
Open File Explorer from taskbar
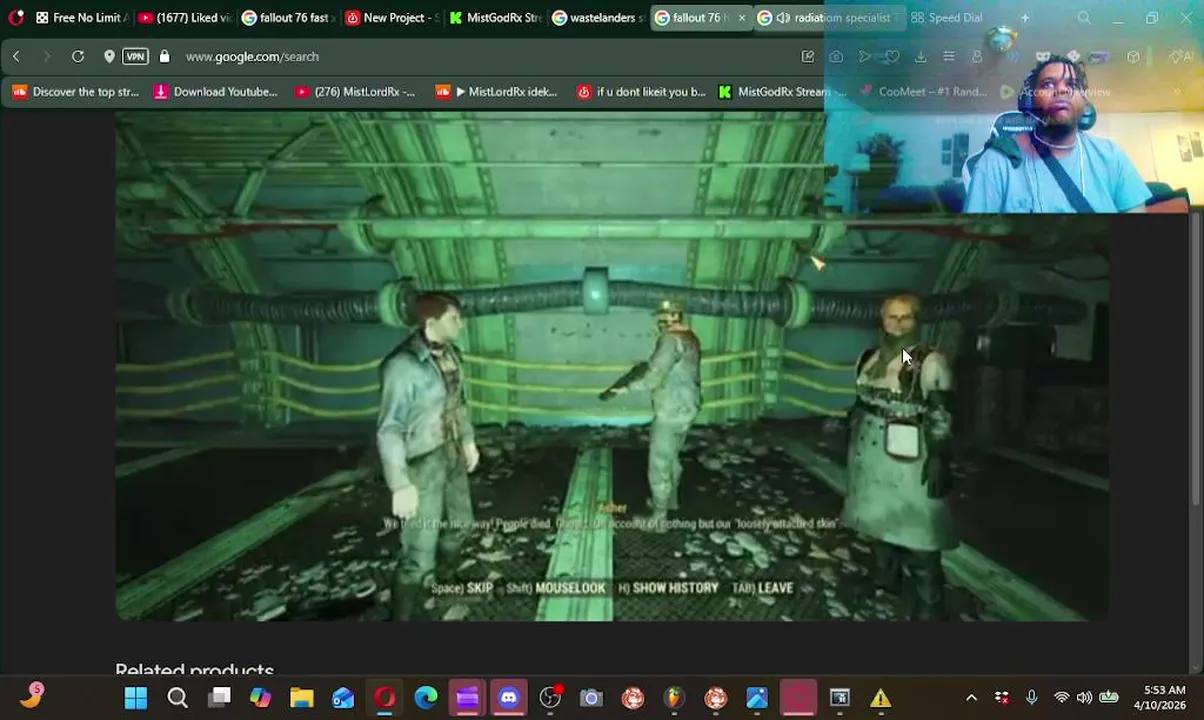click(302, 698)
